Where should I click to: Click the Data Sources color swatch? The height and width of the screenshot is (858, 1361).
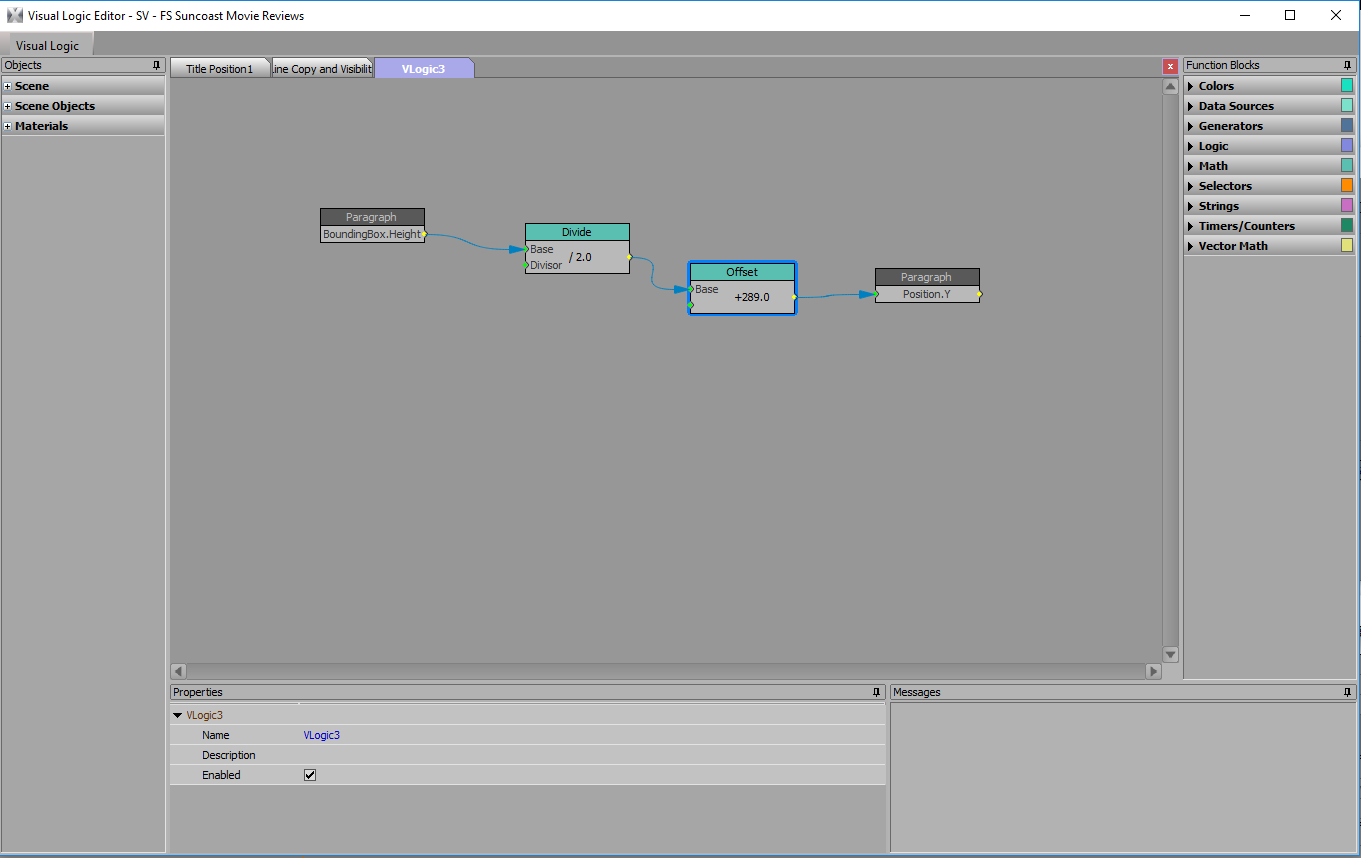pos(1347,106)
